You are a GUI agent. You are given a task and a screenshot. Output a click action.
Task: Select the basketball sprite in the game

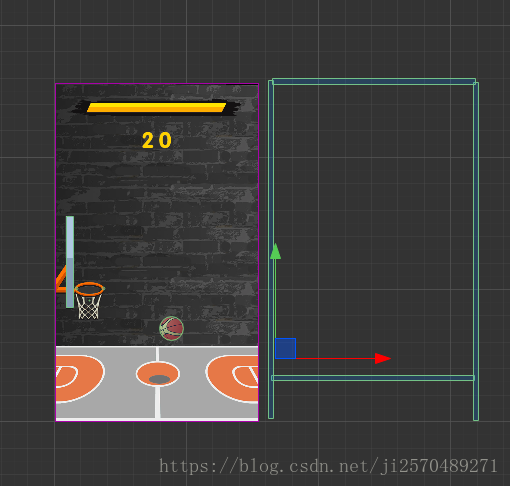click(171, 328)
